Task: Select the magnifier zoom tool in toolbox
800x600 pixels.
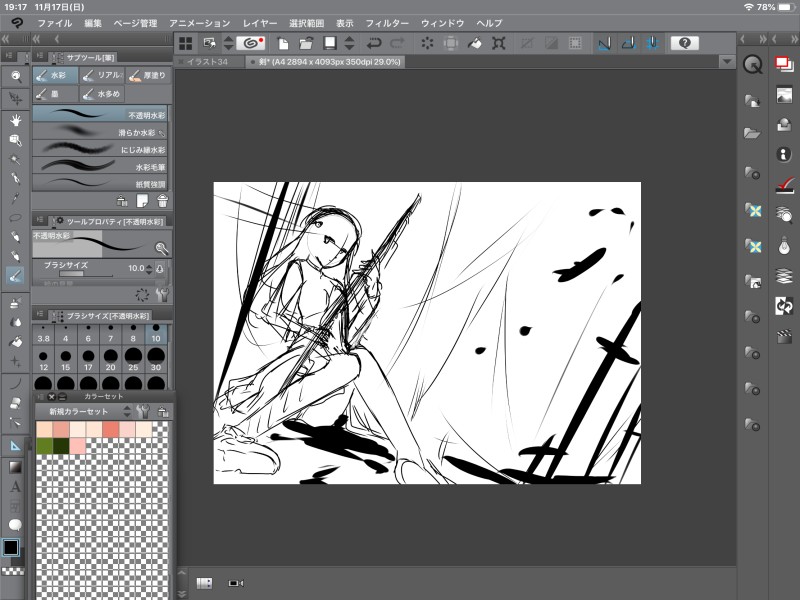Action: point(16,76)
